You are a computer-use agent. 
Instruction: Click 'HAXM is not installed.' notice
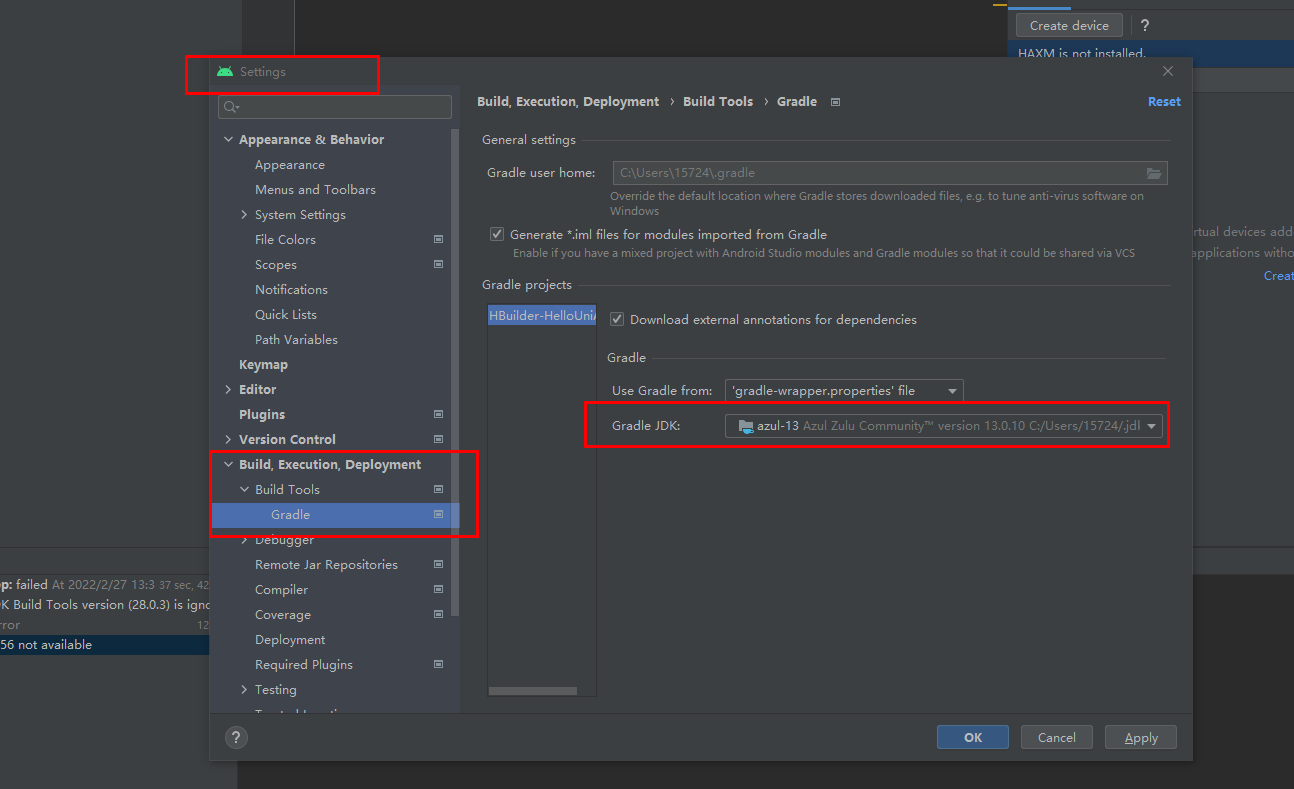1082,54
